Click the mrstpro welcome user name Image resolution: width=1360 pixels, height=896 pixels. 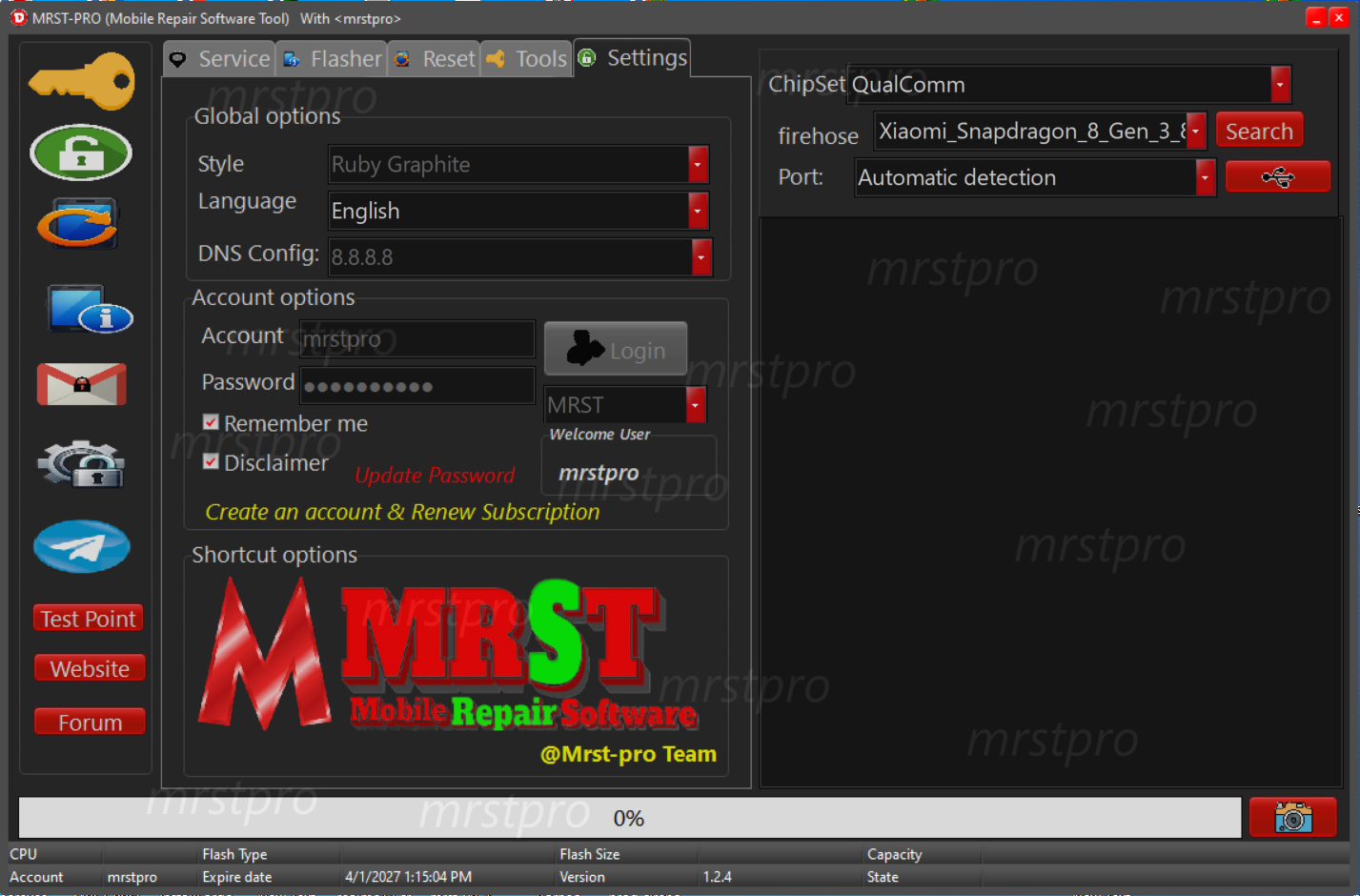(x=599, y=473)
